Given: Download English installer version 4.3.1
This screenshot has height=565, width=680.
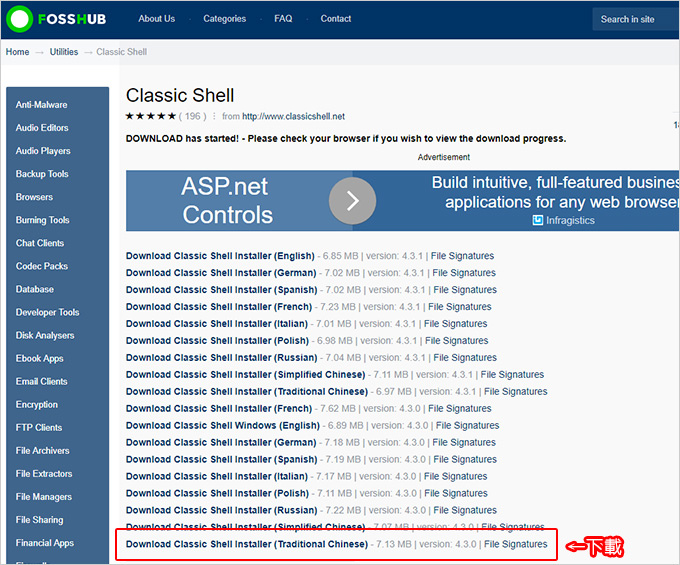Looking at the screenshot, I should pos(220,256).
